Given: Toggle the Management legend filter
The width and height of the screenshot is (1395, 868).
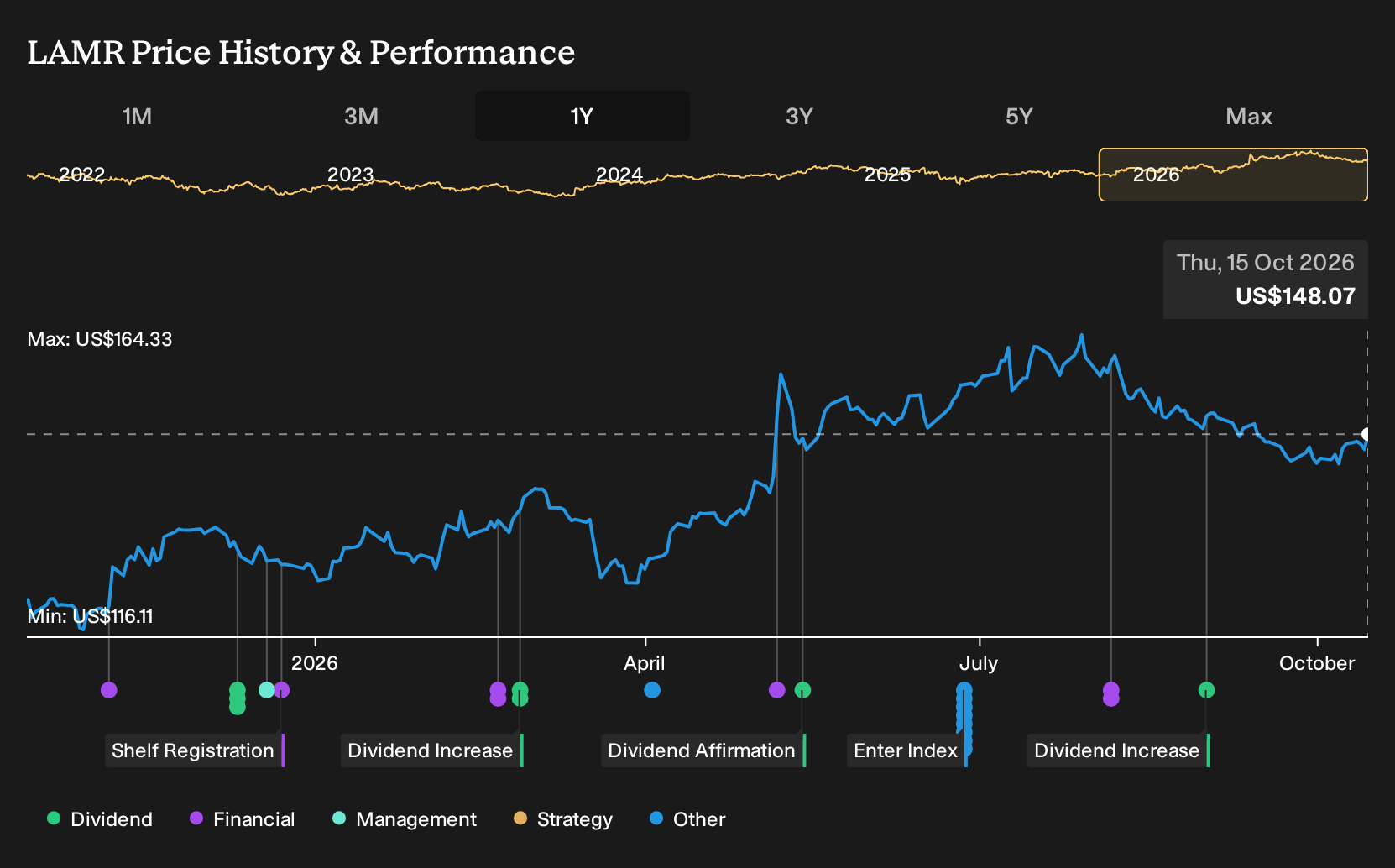Looking at the screenshot, I should (x=405, y=819).
